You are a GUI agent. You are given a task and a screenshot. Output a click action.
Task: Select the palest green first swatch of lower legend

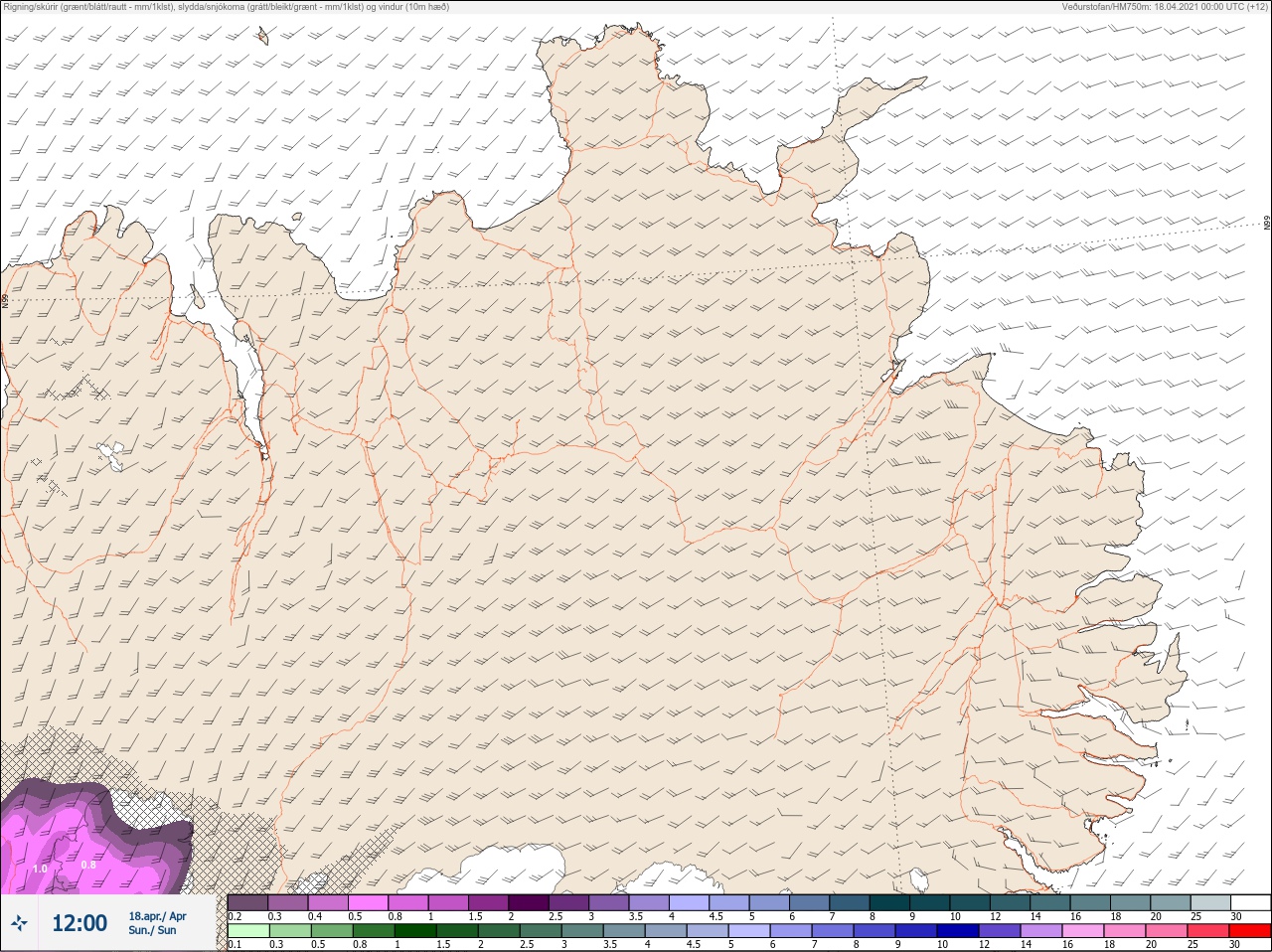tap(247, 931)
